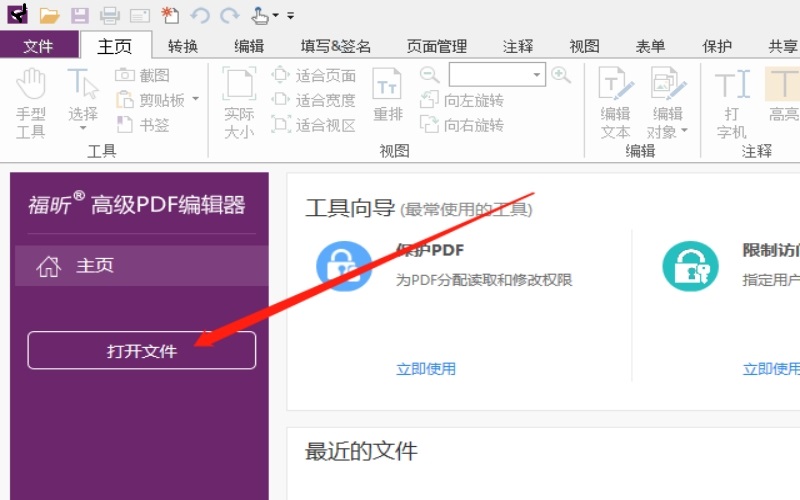Click the 打字机 typewriter tool
Image resolution: width=800 pixels, height=500 pixels.
733,104
